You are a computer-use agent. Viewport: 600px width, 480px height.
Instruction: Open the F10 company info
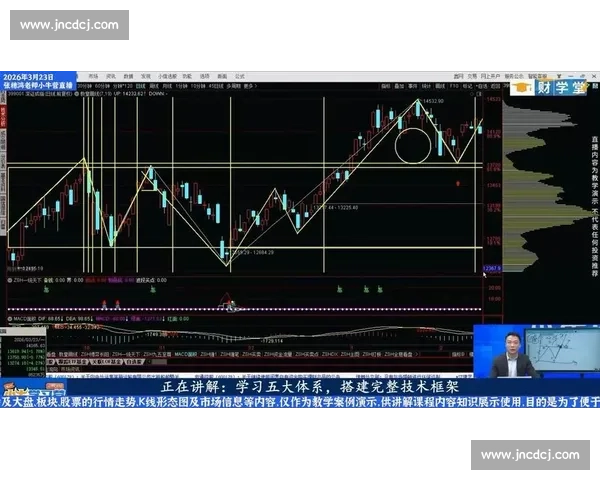point(454,86)
